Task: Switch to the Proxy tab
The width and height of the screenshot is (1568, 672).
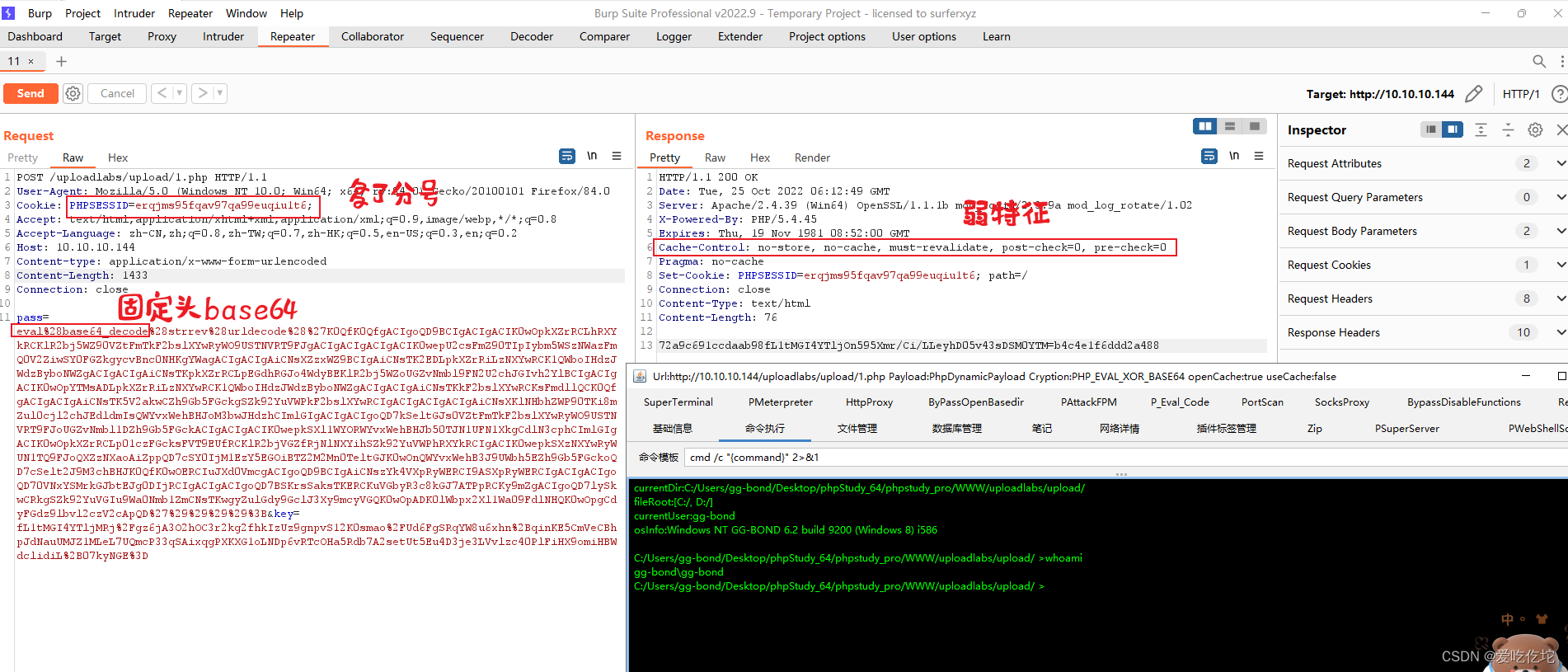Action: pos(162,36)
